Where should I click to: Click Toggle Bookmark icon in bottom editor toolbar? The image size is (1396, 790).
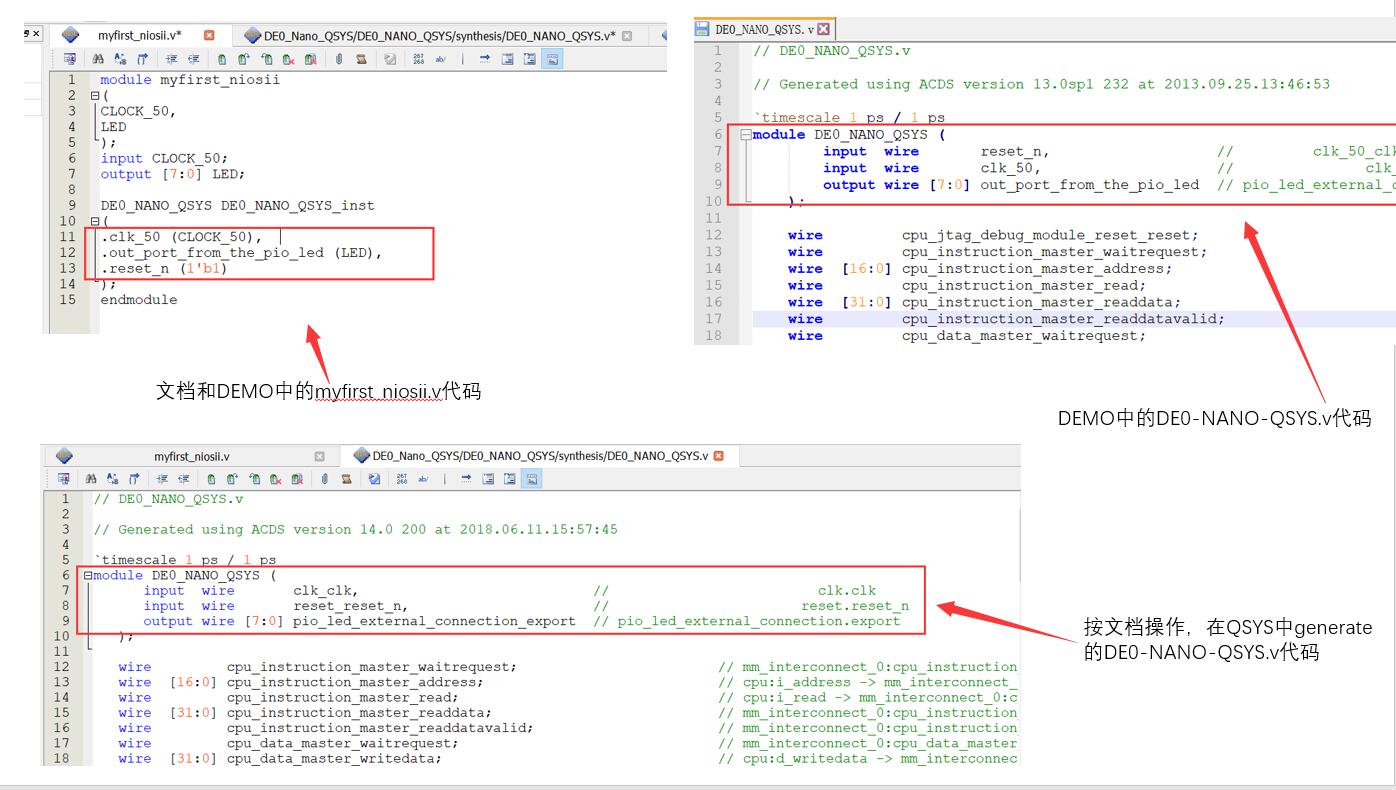[x=211, y=479]
